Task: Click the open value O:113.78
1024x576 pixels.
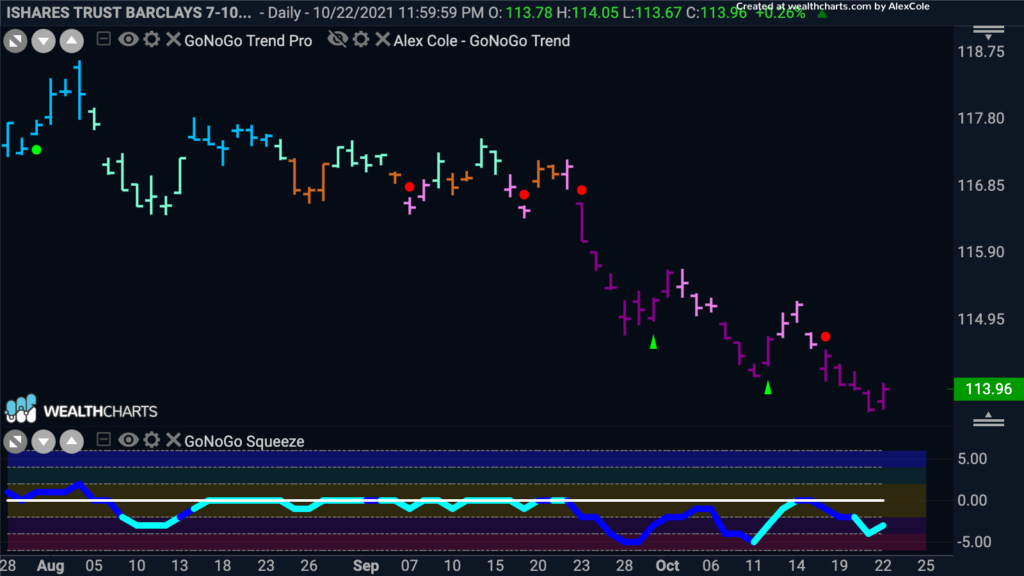Action: pos(520,12)
